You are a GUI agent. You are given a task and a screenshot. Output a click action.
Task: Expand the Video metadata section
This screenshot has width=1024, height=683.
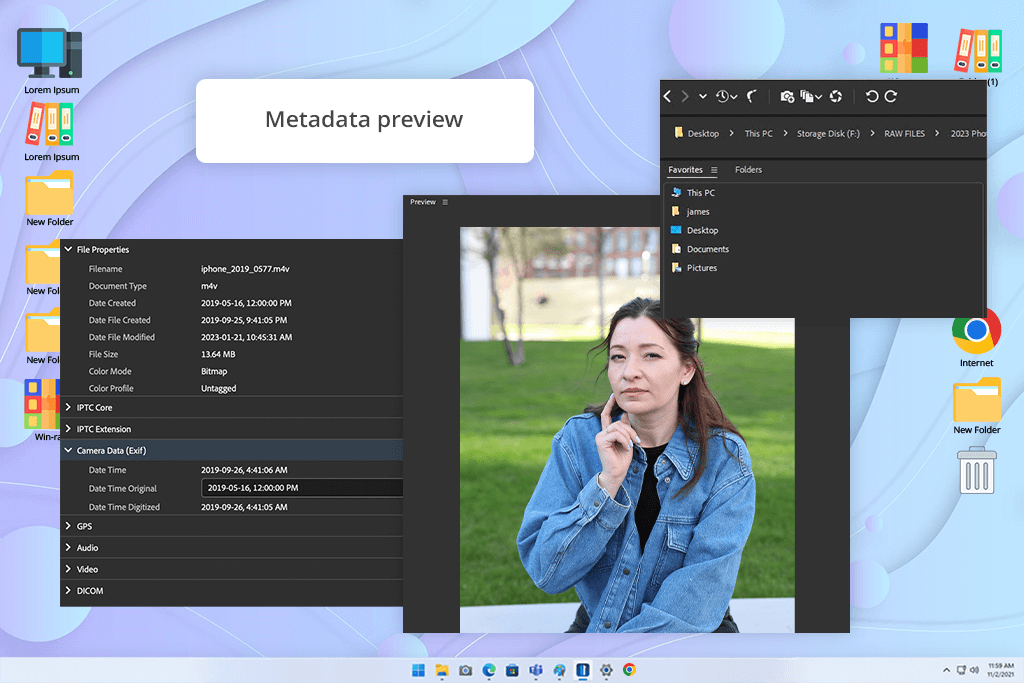[x=68, y=569]
